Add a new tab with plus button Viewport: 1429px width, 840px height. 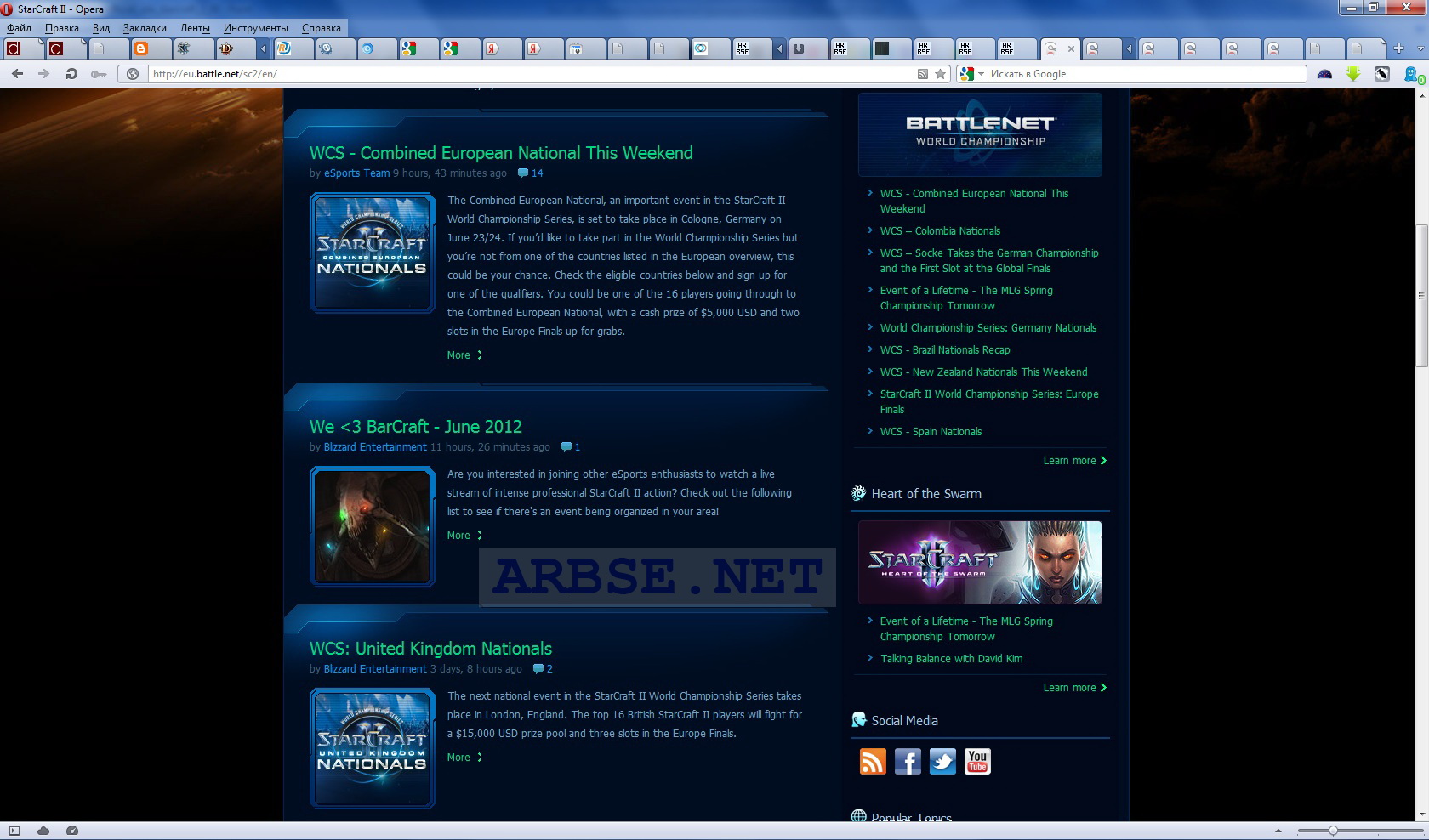[x=1398, y=48]
